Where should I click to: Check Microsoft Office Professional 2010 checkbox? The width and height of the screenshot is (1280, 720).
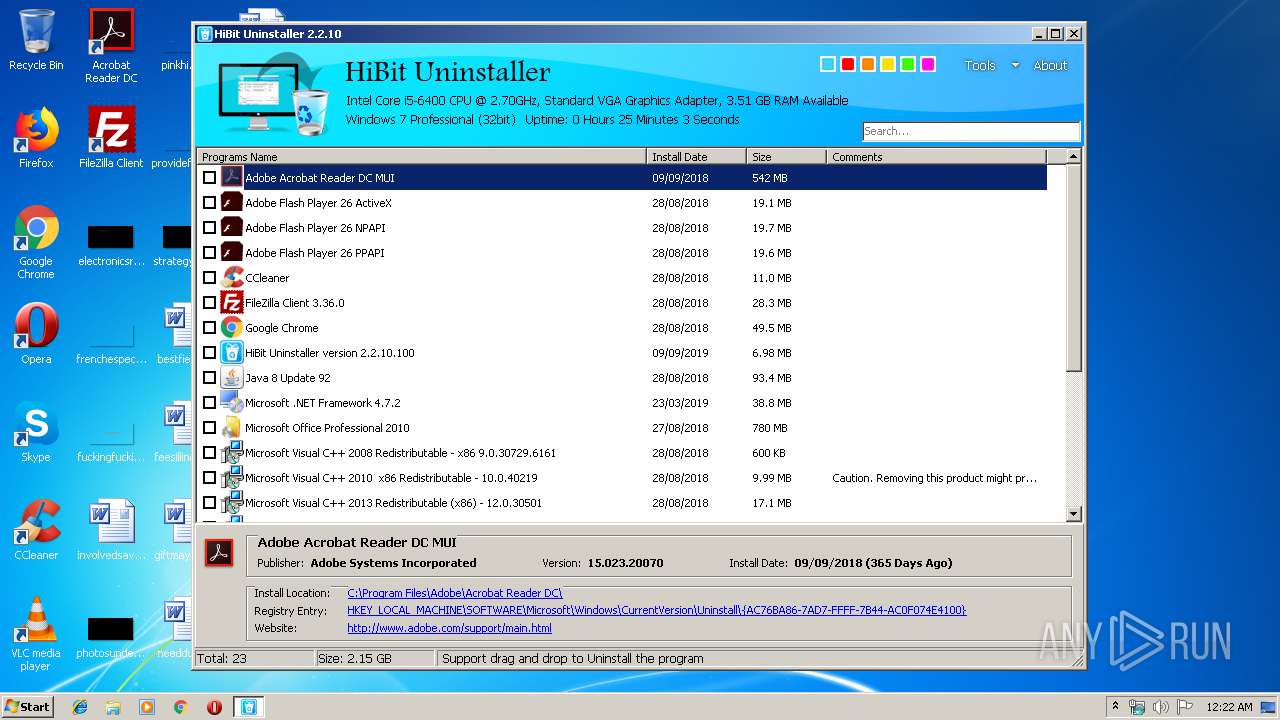click(x=209, y=427)
